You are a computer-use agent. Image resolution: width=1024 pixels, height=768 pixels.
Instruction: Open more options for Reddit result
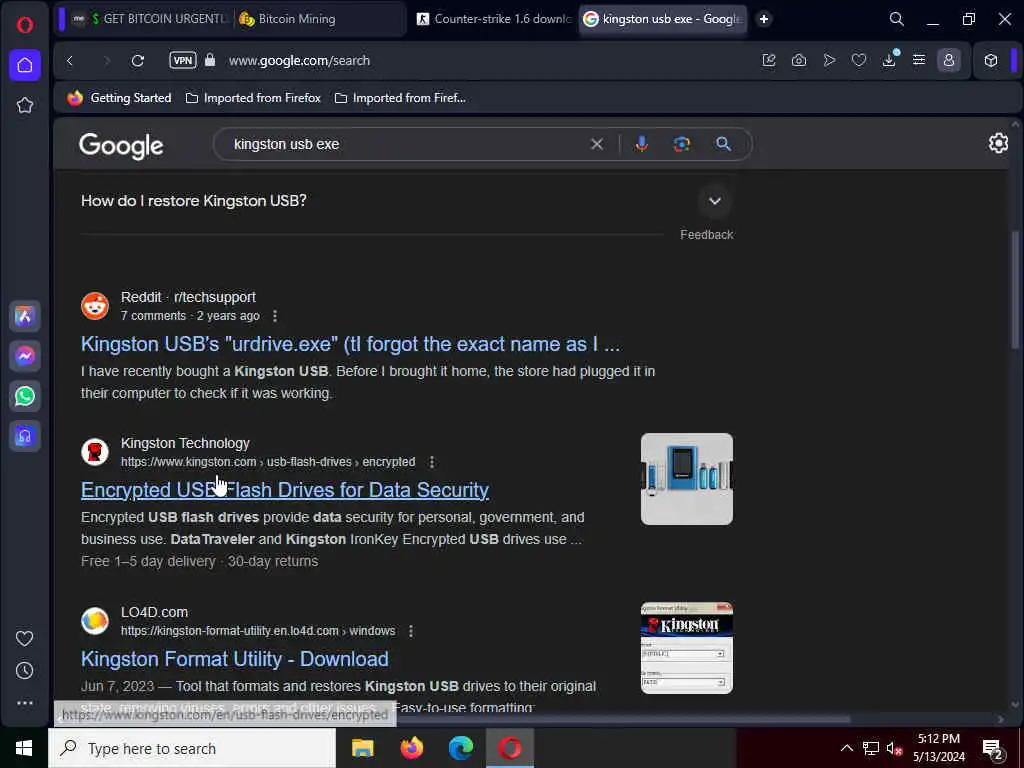click(x=275, y=316)
